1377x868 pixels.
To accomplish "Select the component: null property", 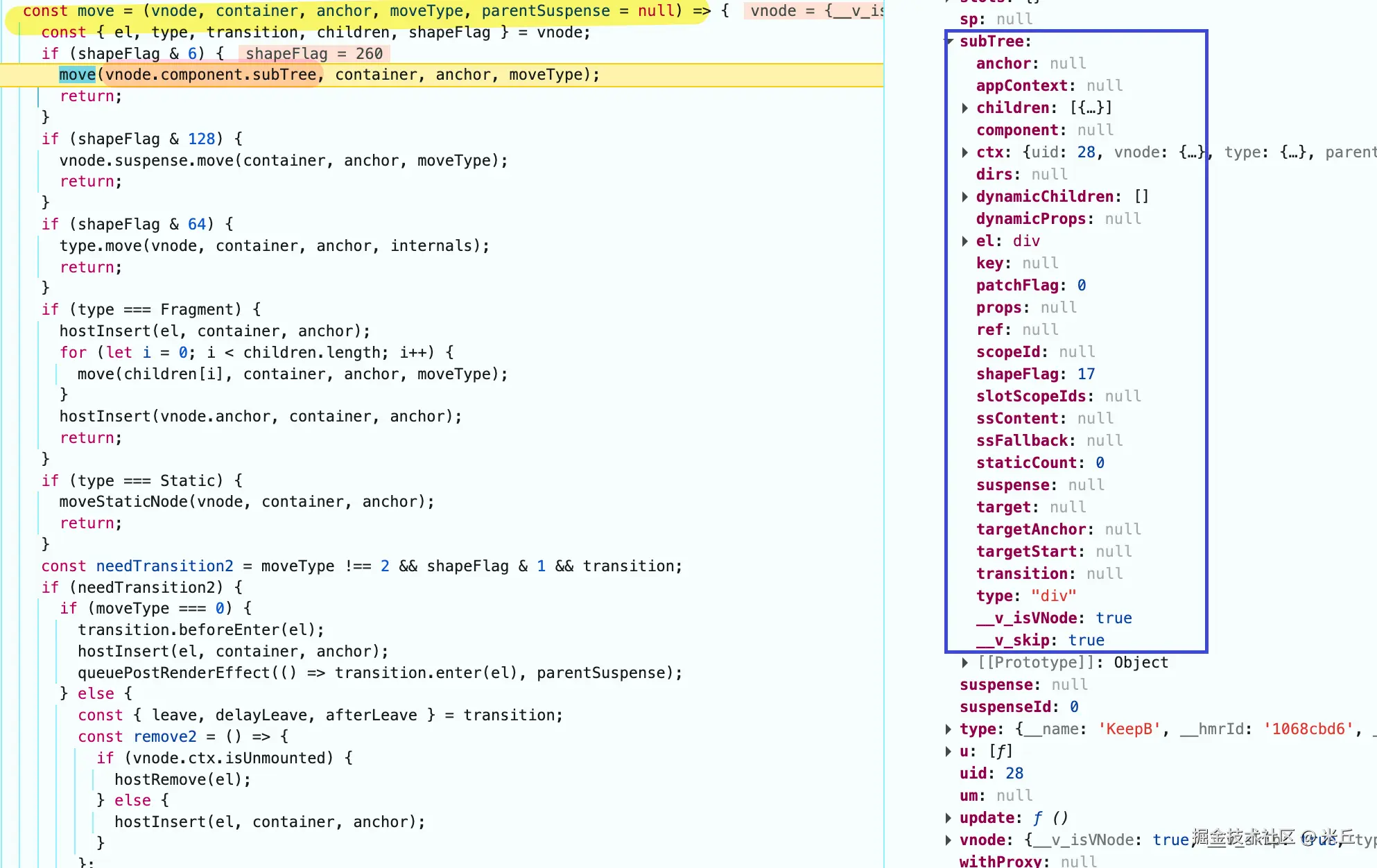I will click(1044, 130).
